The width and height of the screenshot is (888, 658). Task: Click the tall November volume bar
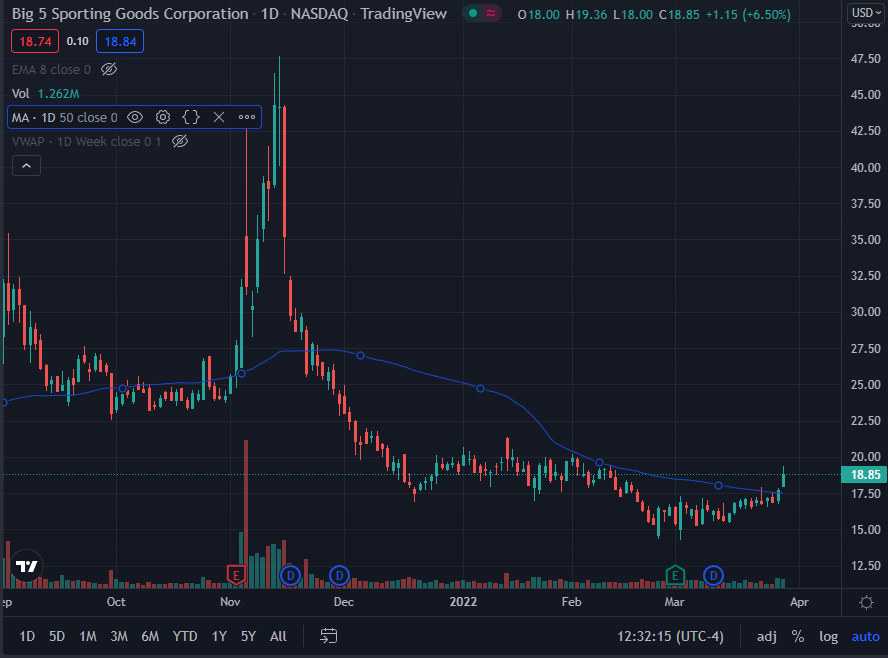(x=246, y=514)
